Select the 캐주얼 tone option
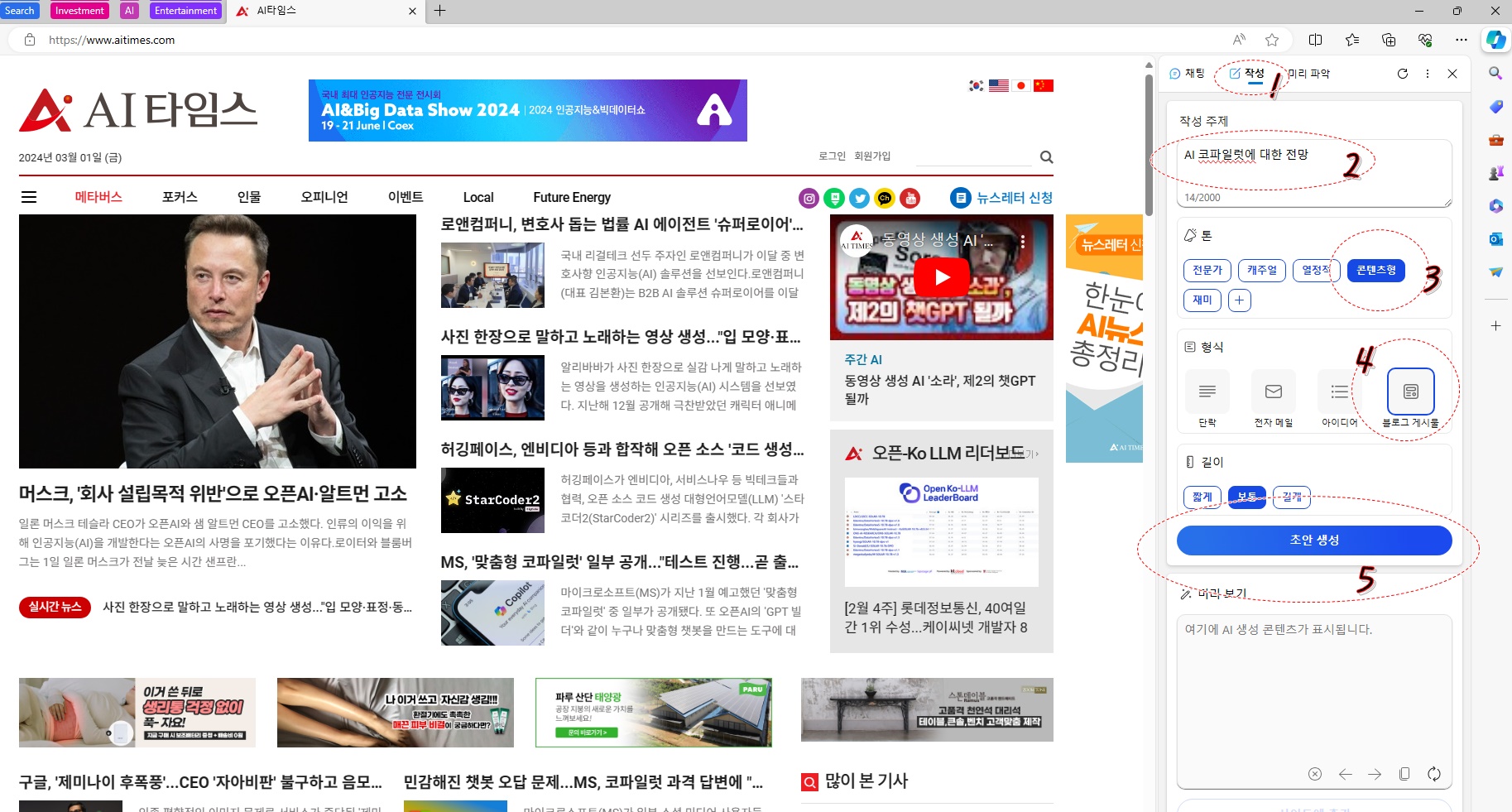 click(1262, 271)
